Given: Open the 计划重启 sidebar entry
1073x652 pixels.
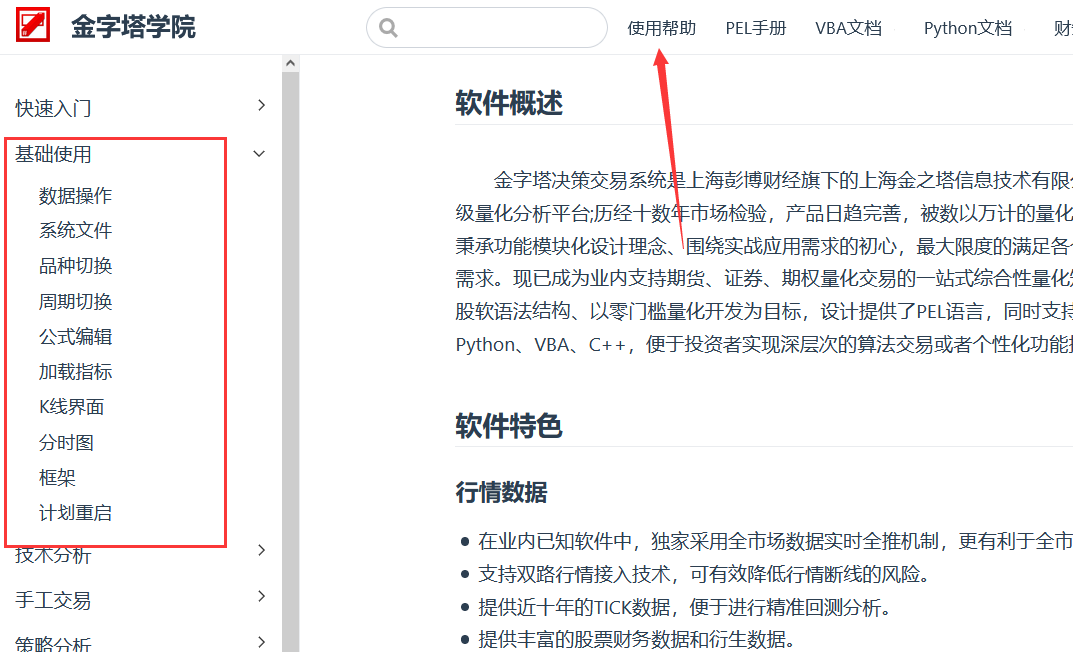Looking at the screenshot, I should pos(75,513).
